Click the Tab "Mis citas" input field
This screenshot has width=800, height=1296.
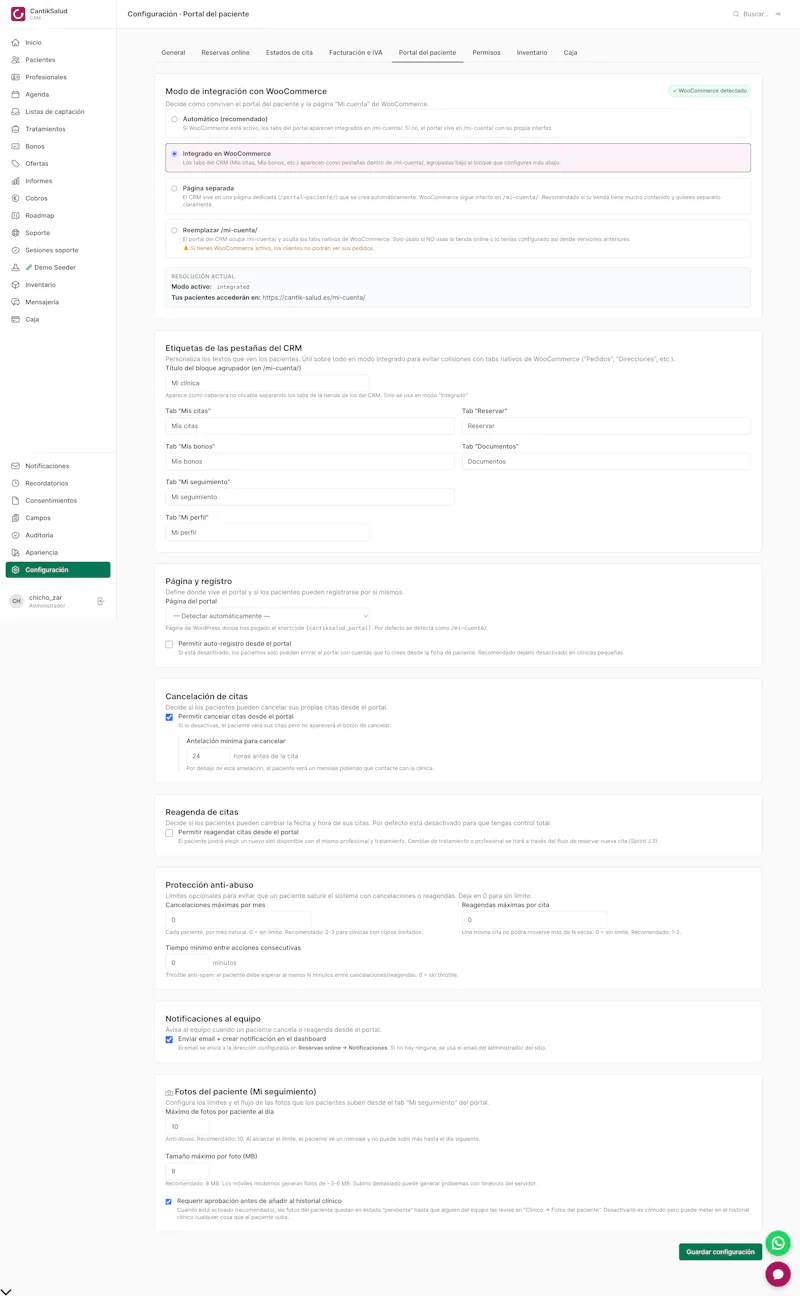coord(310,426)
